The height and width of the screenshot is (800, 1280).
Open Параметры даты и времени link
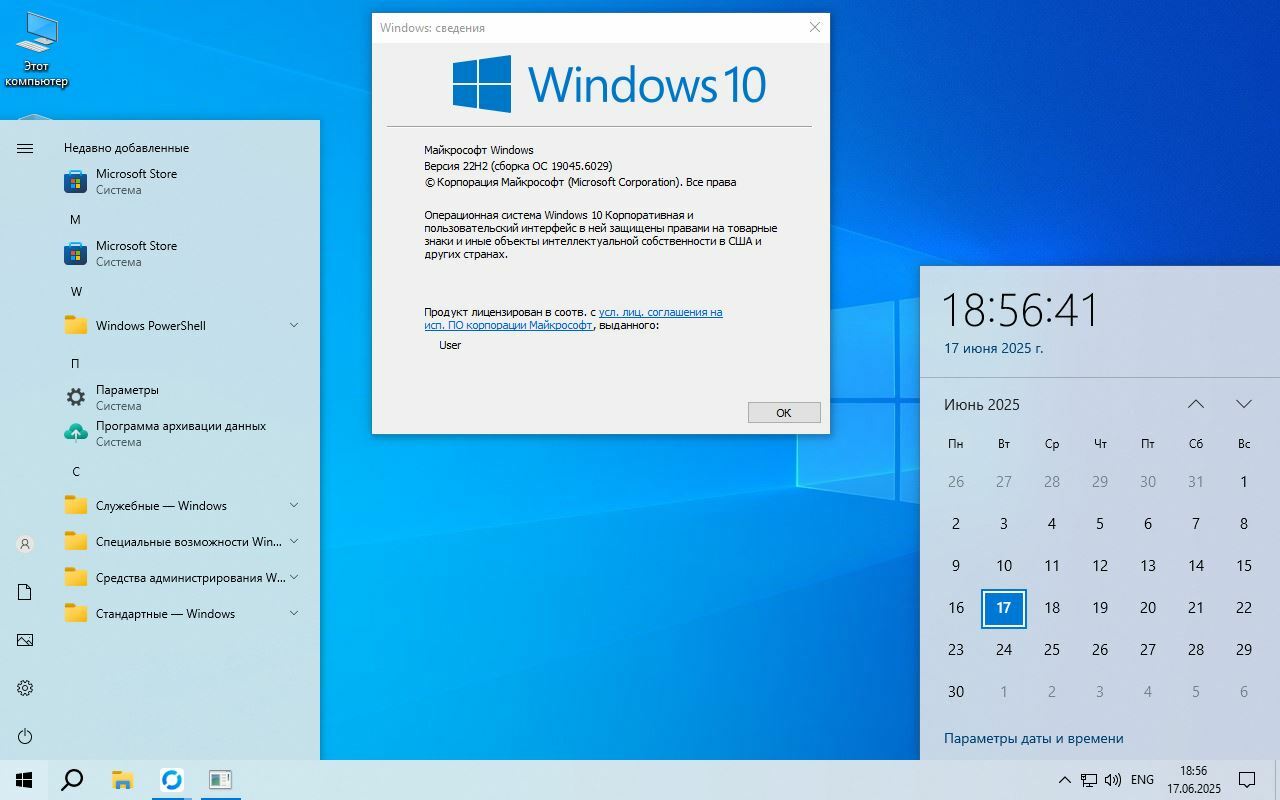click(x=1033, y=738)
